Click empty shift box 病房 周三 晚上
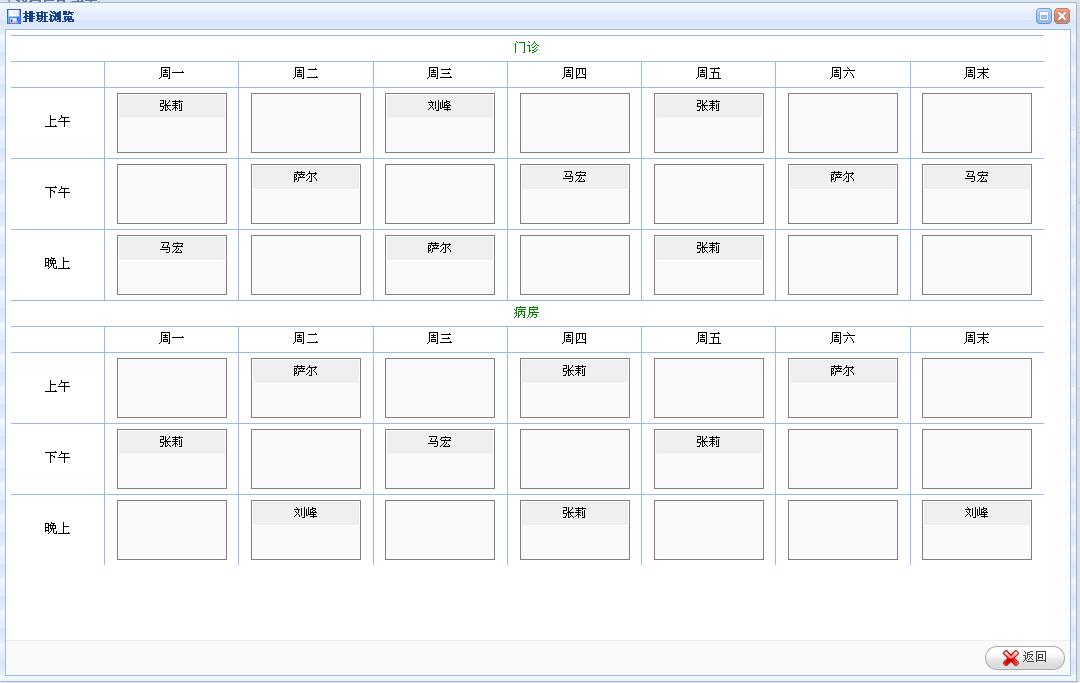Screen dimensions: 1080x683 tap(439, 529)
